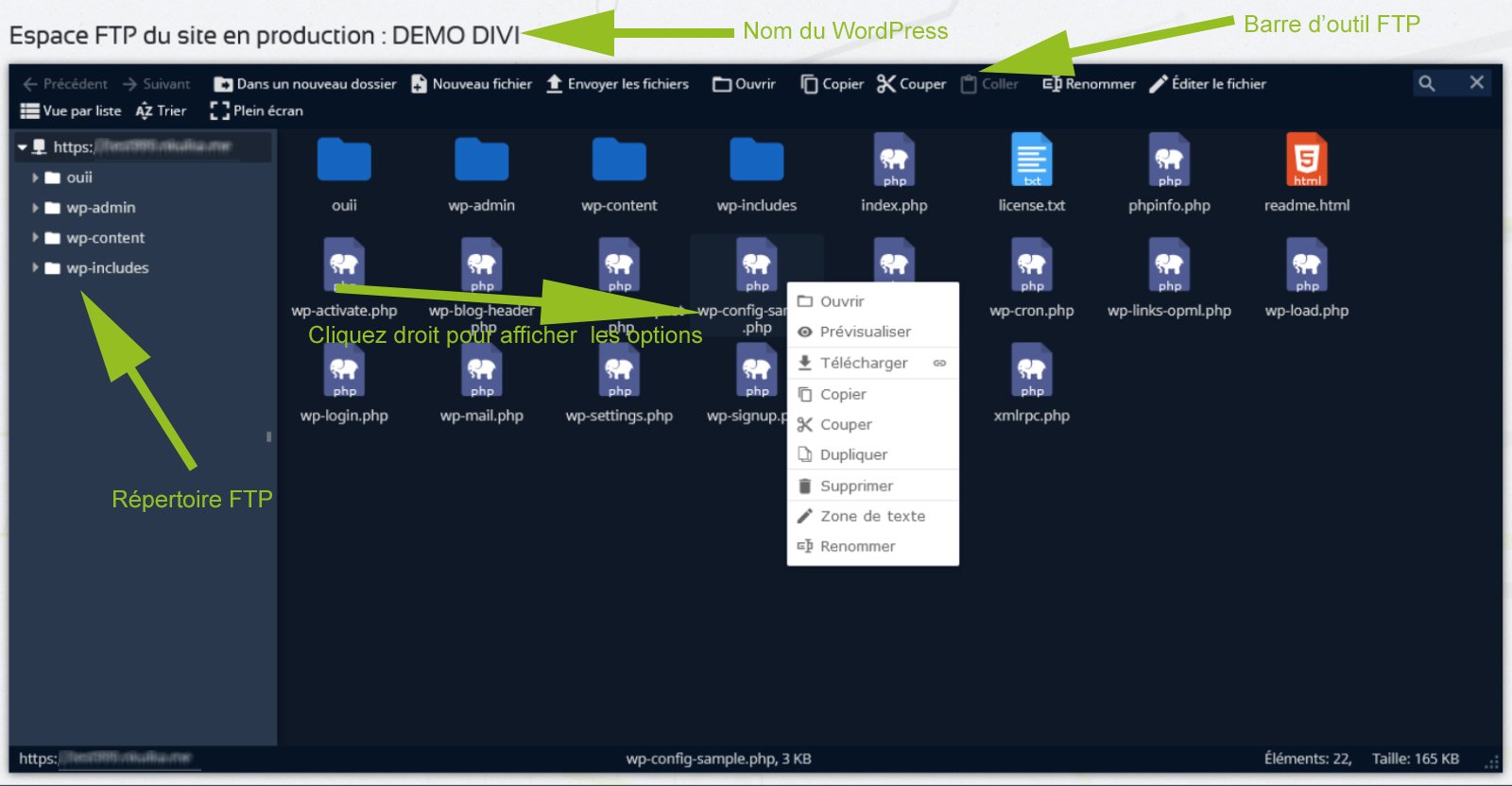The height and width of the screenshot is (786, 1512).
Task: Select the license.txt file icon
Action: (1032, 160)
